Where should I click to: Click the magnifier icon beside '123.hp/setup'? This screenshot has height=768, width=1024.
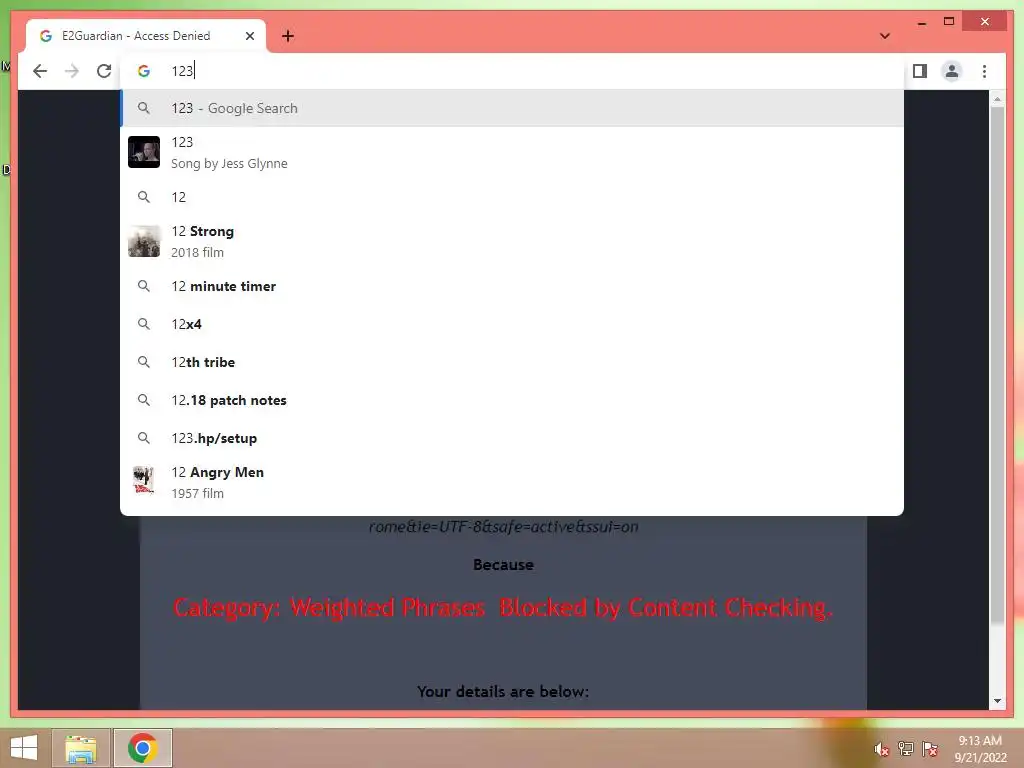[144, 438]
